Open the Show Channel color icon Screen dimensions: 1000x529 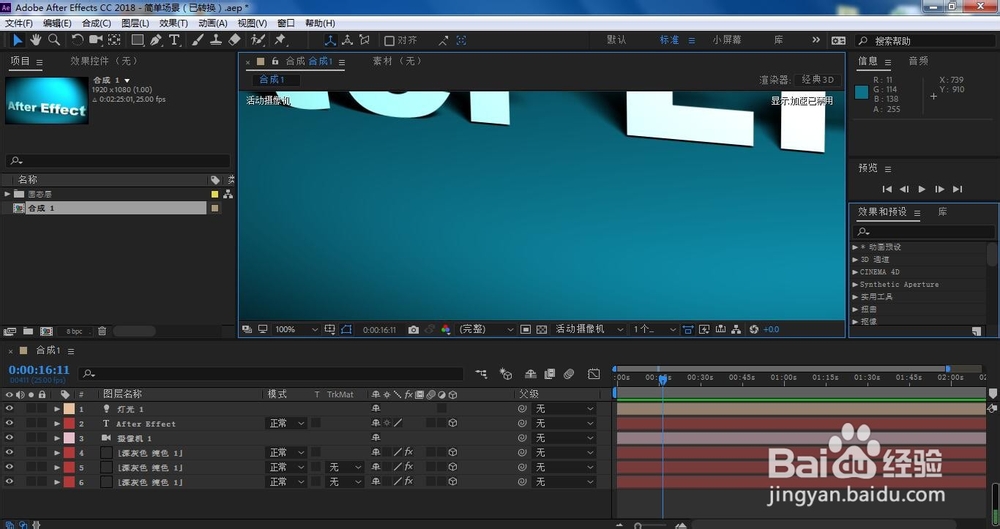pyautogui.click(x=446, y=329)
